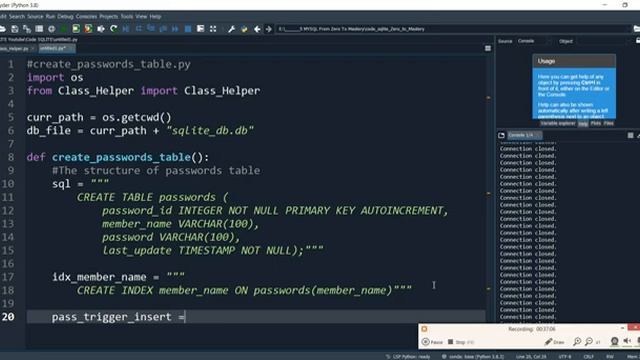Switch to the Plots pane tab
Image resolution: width=640 pixels, height=360 pixels.
click(596, 123)
